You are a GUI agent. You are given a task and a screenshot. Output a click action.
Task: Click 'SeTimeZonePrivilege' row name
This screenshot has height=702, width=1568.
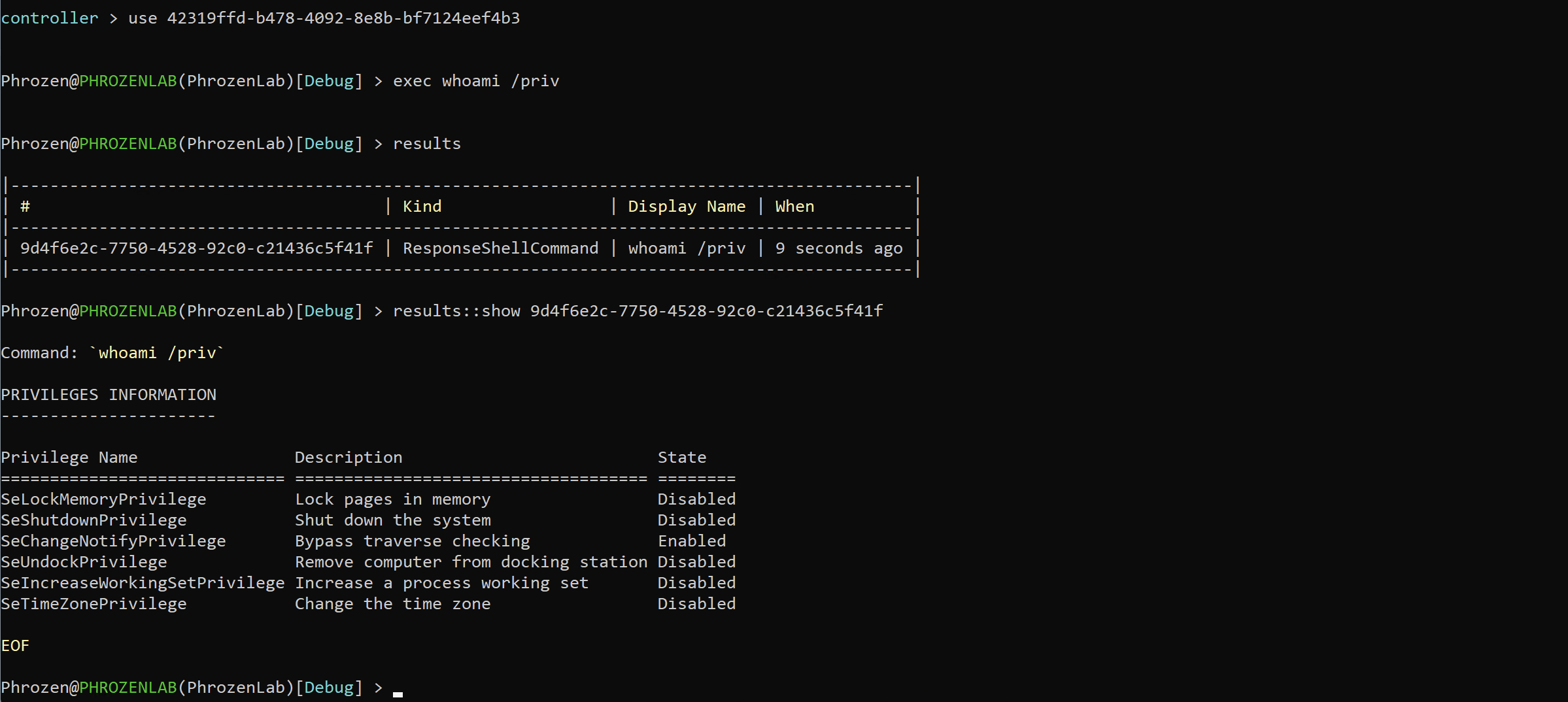coord(94,604)
